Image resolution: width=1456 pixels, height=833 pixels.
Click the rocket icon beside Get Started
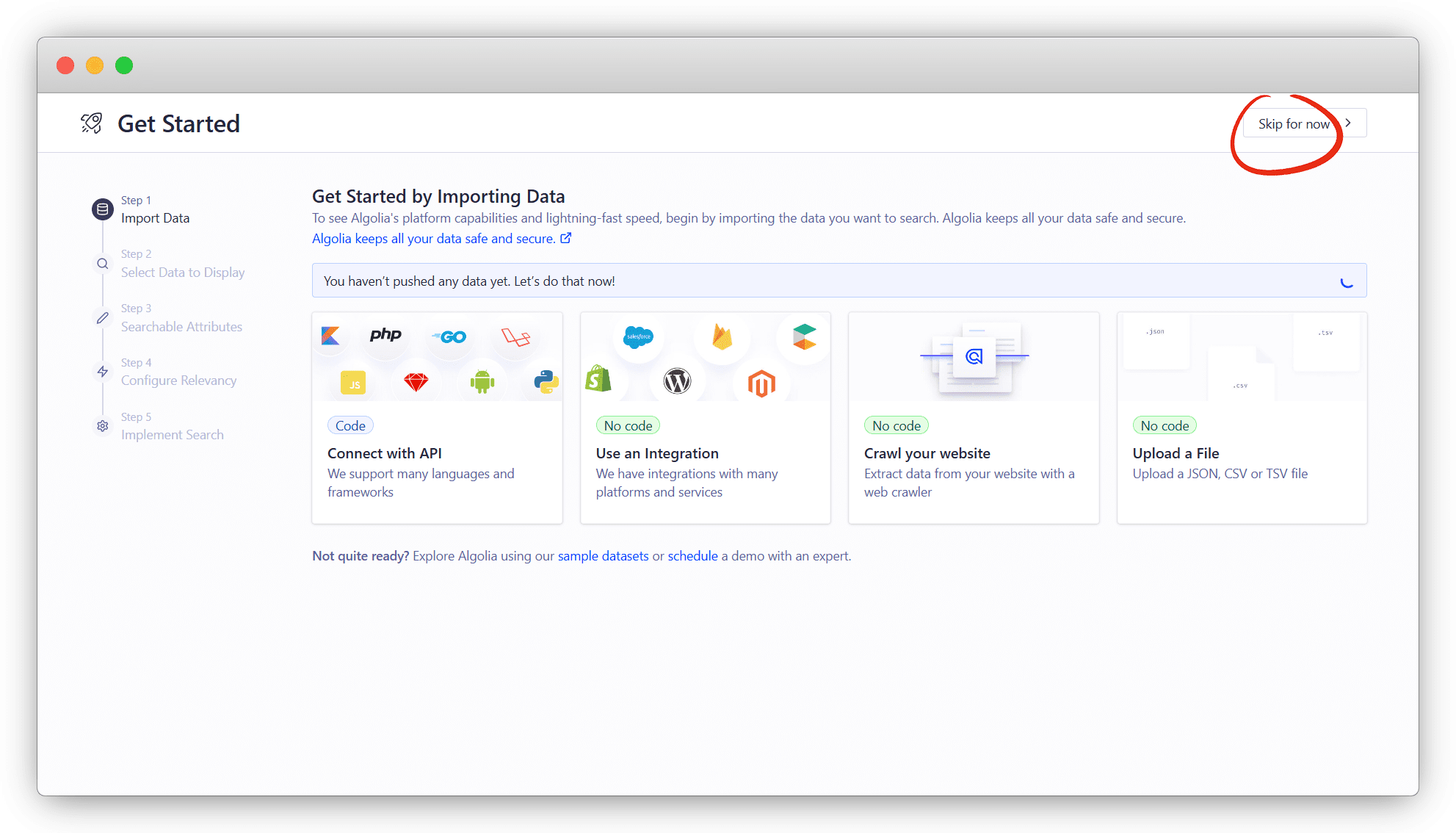(x=92, y=123)
